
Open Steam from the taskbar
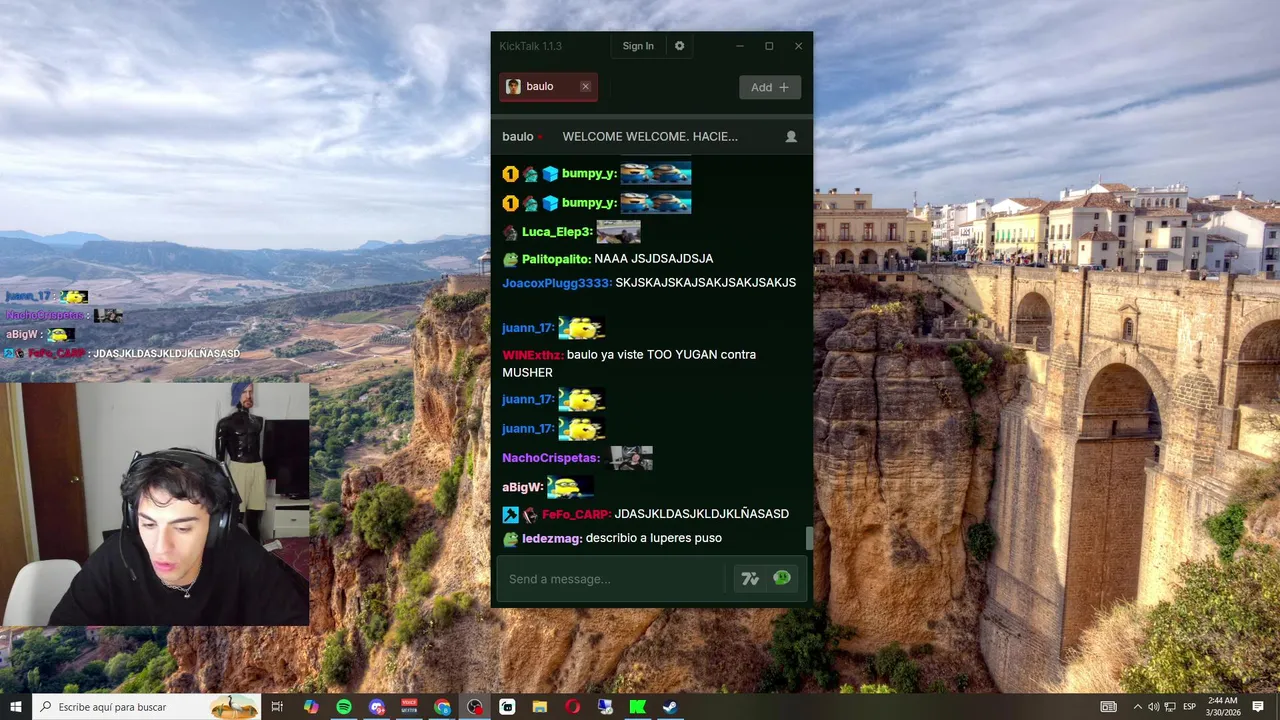[x=670, y=707]
